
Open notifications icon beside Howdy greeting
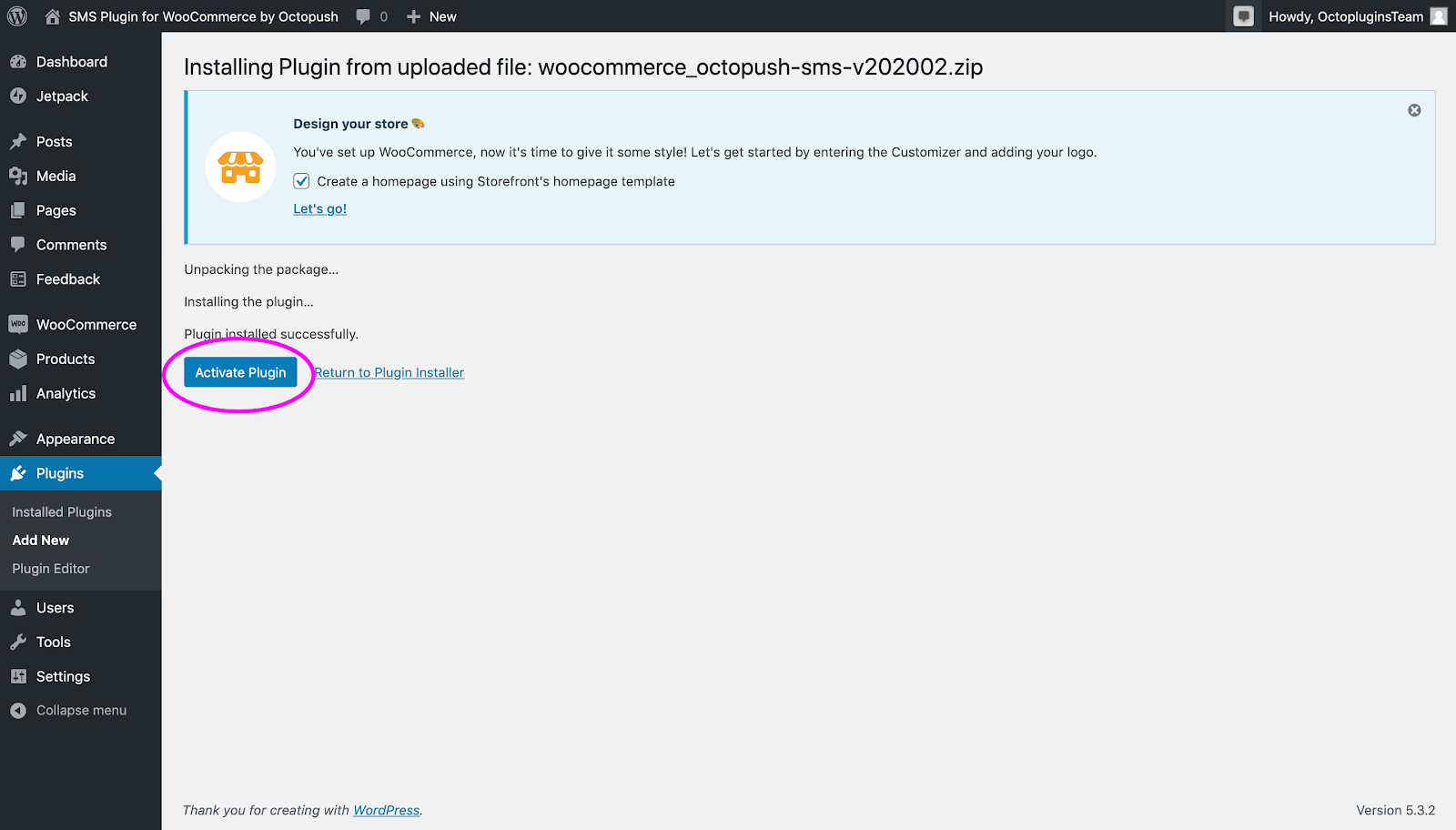[x=1244, y=16]
